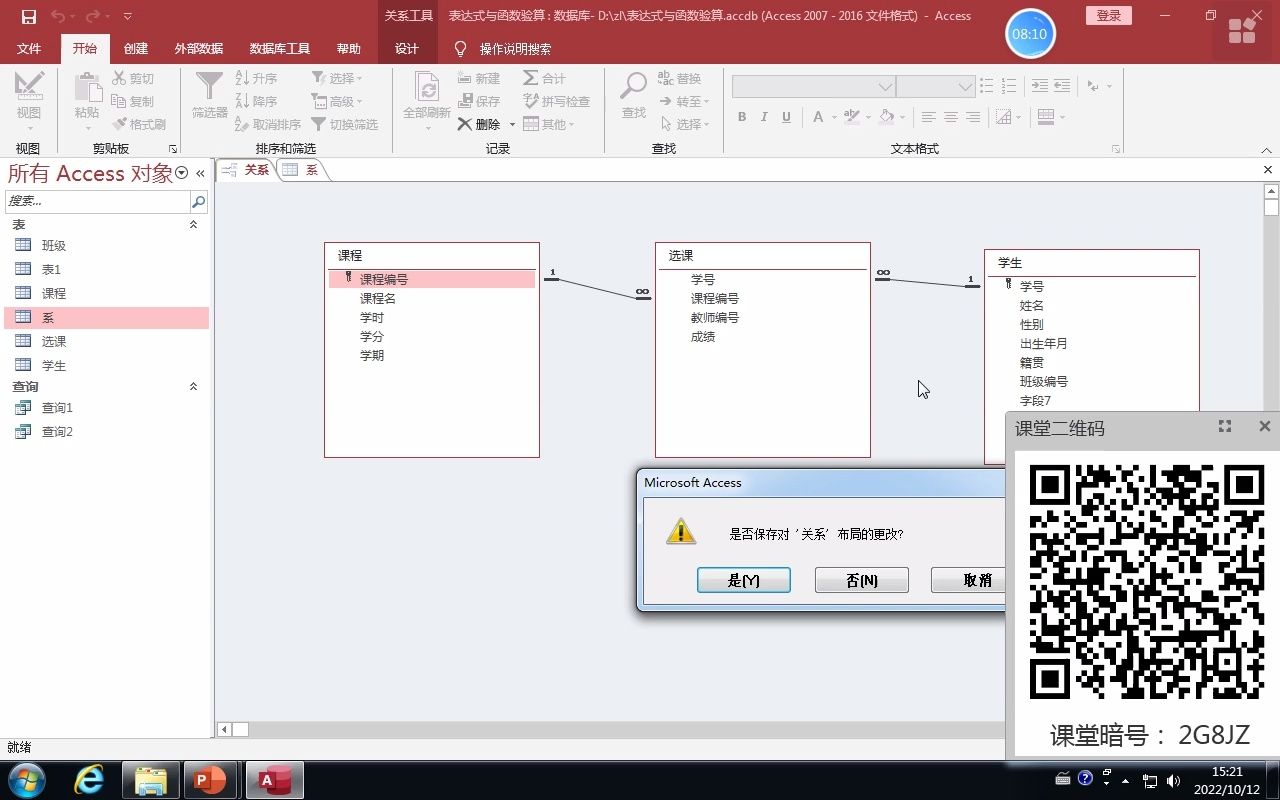Viewport: 1280px width, 800px height.
Task: Switch to the Create (创建) ribbon tab
Action: (x=136, y=49)
